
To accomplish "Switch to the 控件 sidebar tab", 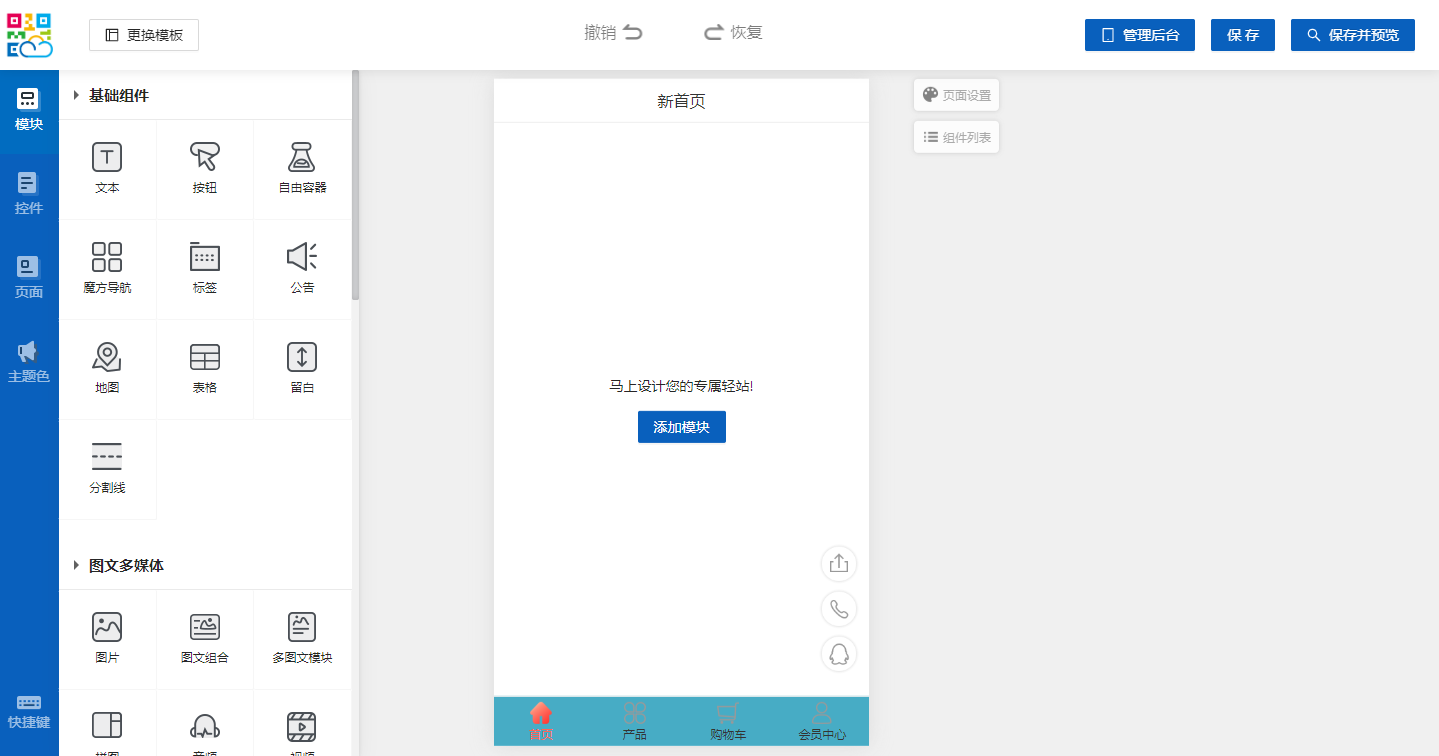I will pos(29,194).
